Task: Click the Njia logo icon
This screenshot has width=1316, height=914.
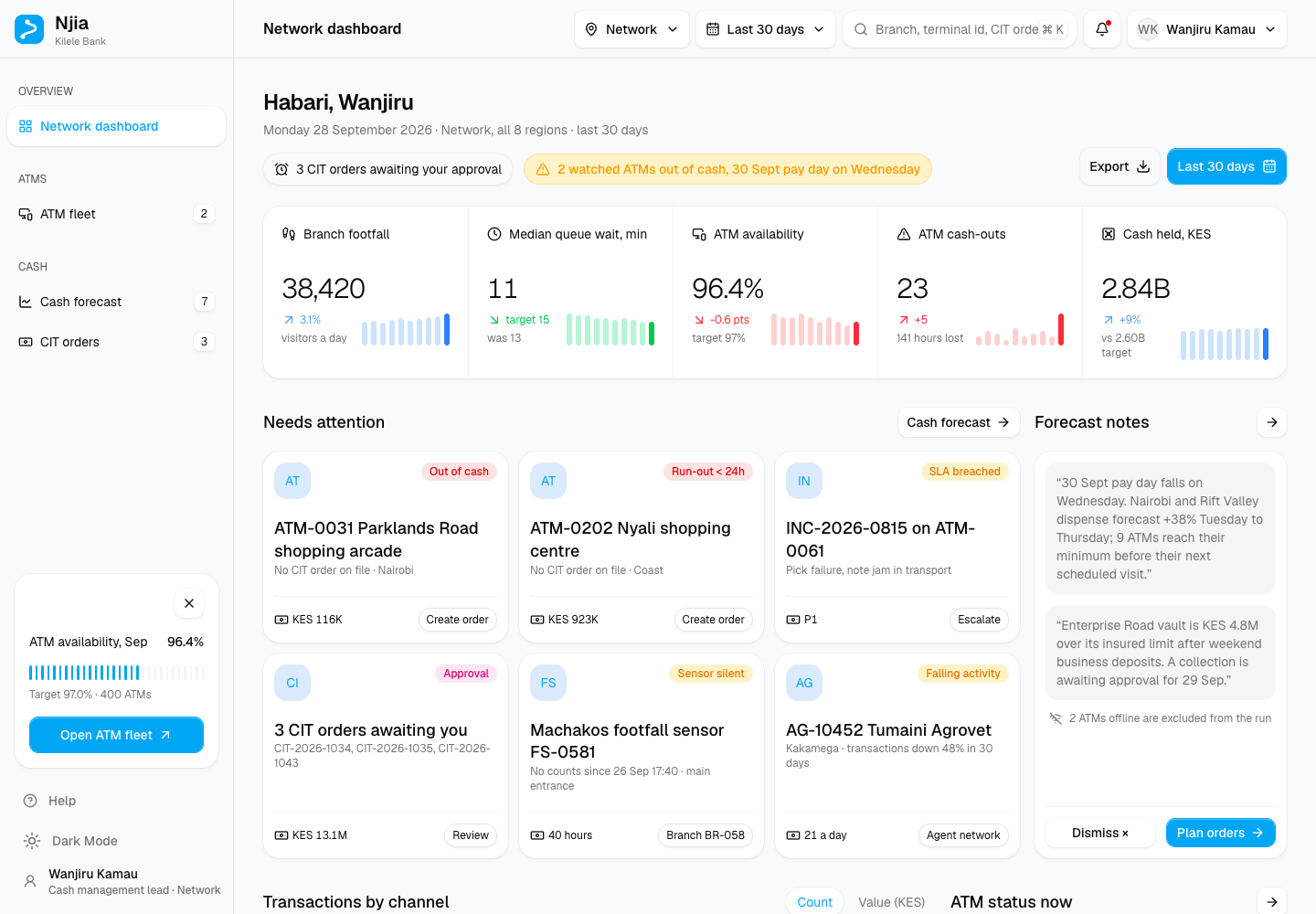Action: click(29, 29)
